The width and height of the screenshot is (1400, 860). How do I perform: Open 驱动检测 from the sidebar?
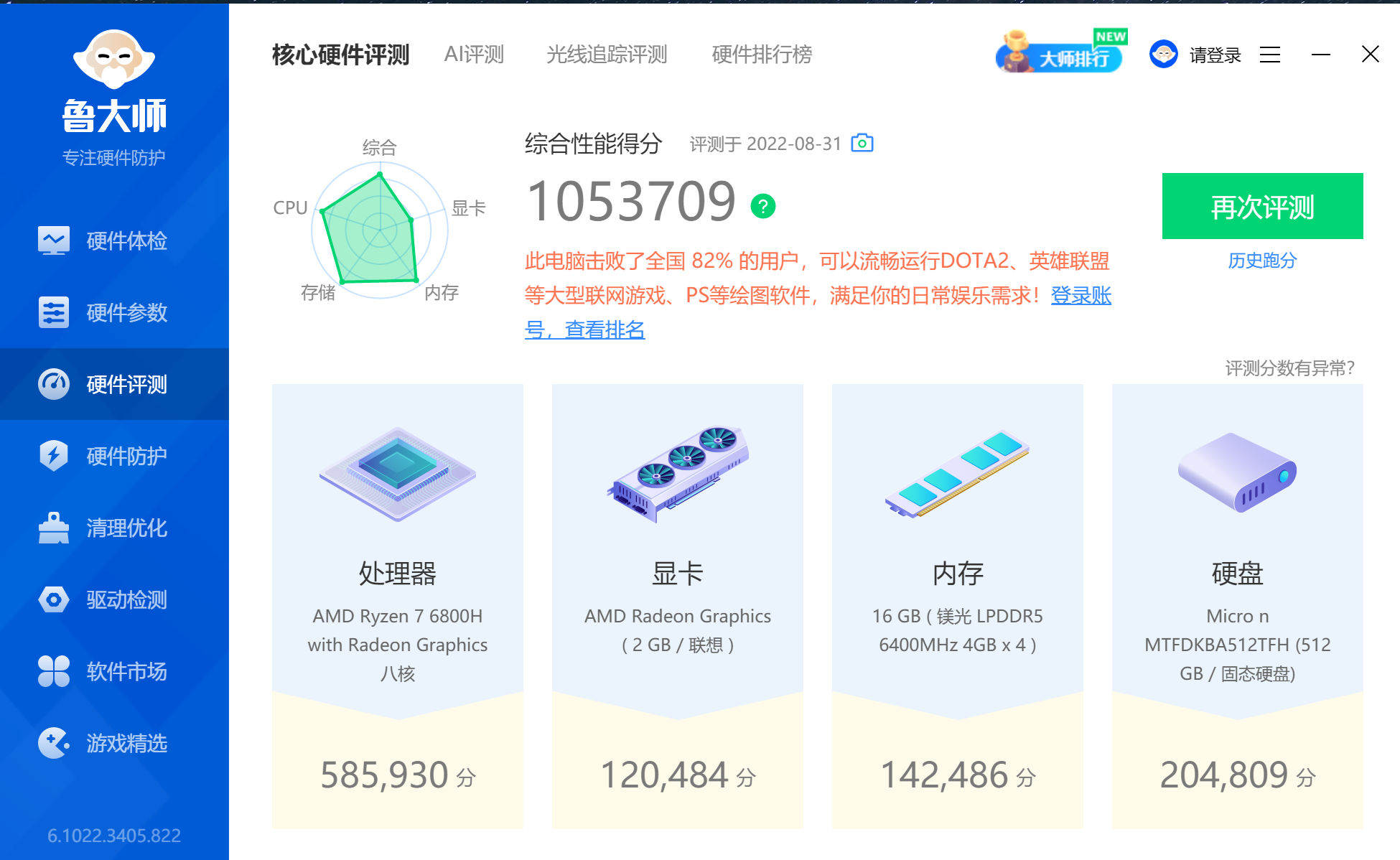pos(114,599)
